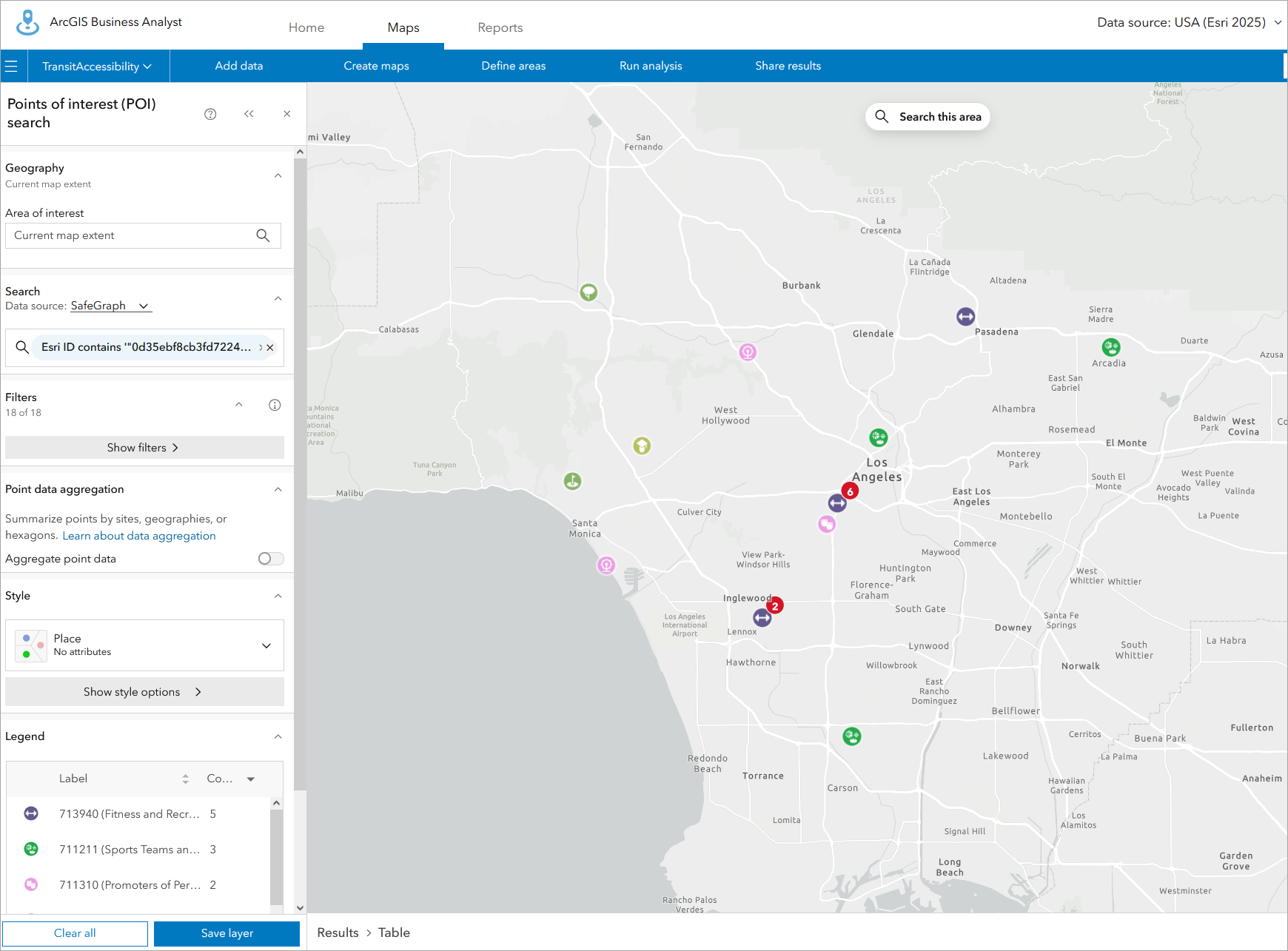
Task: Click the Save layer button
Action: point(227,933)
